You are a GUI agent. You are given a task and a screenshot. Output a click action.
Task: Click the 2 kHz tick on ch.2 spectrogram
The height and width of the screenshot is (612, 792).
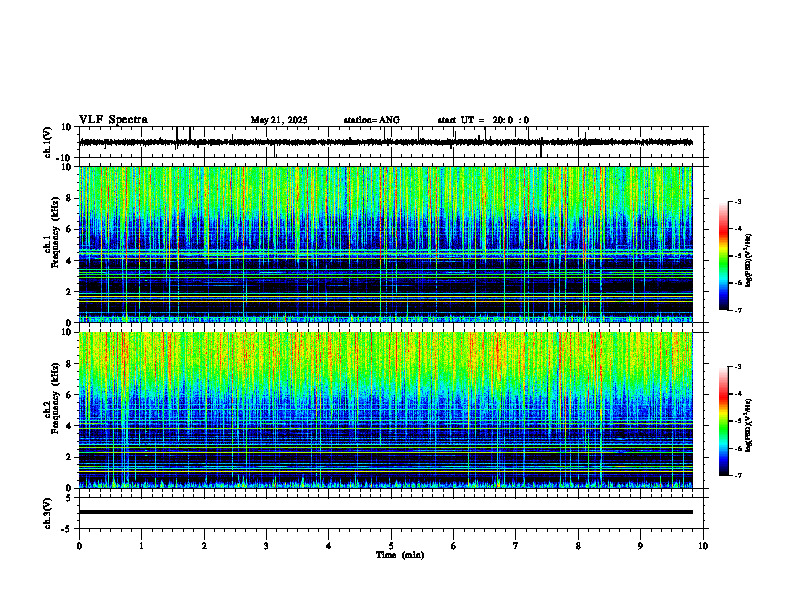coord(71,457)
